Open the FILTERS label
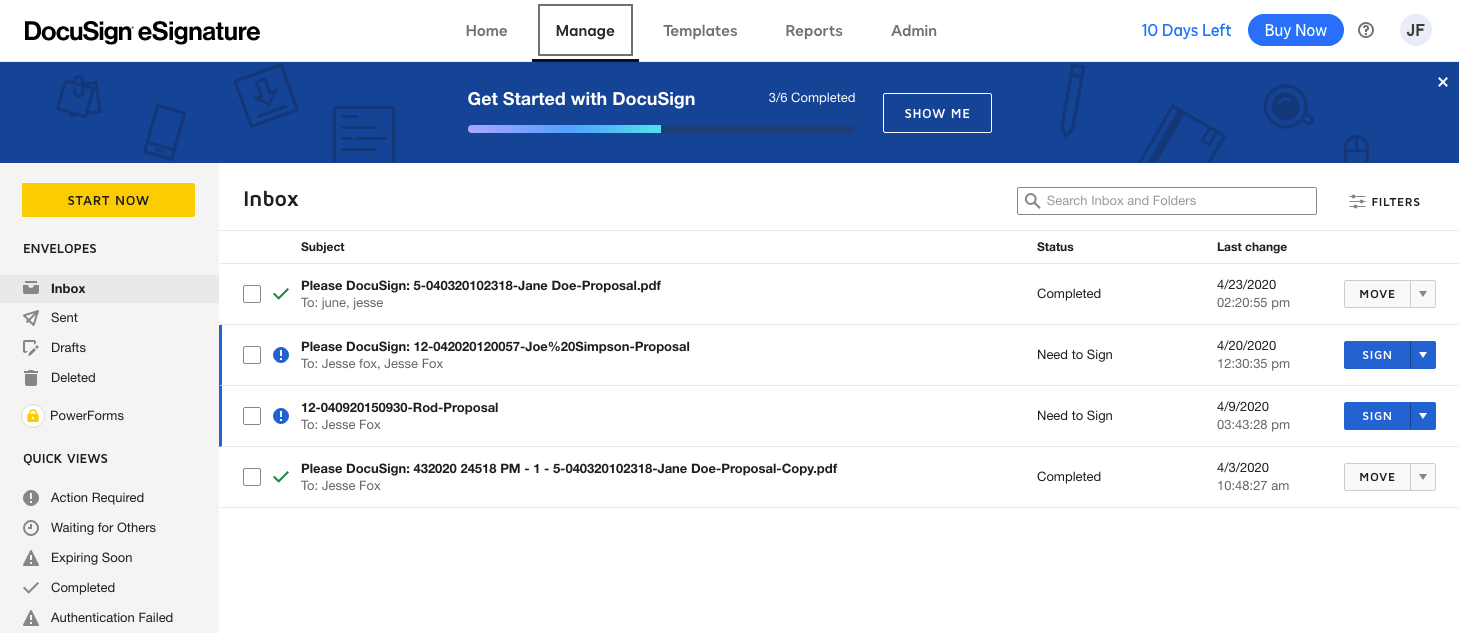 [1396, 202]
